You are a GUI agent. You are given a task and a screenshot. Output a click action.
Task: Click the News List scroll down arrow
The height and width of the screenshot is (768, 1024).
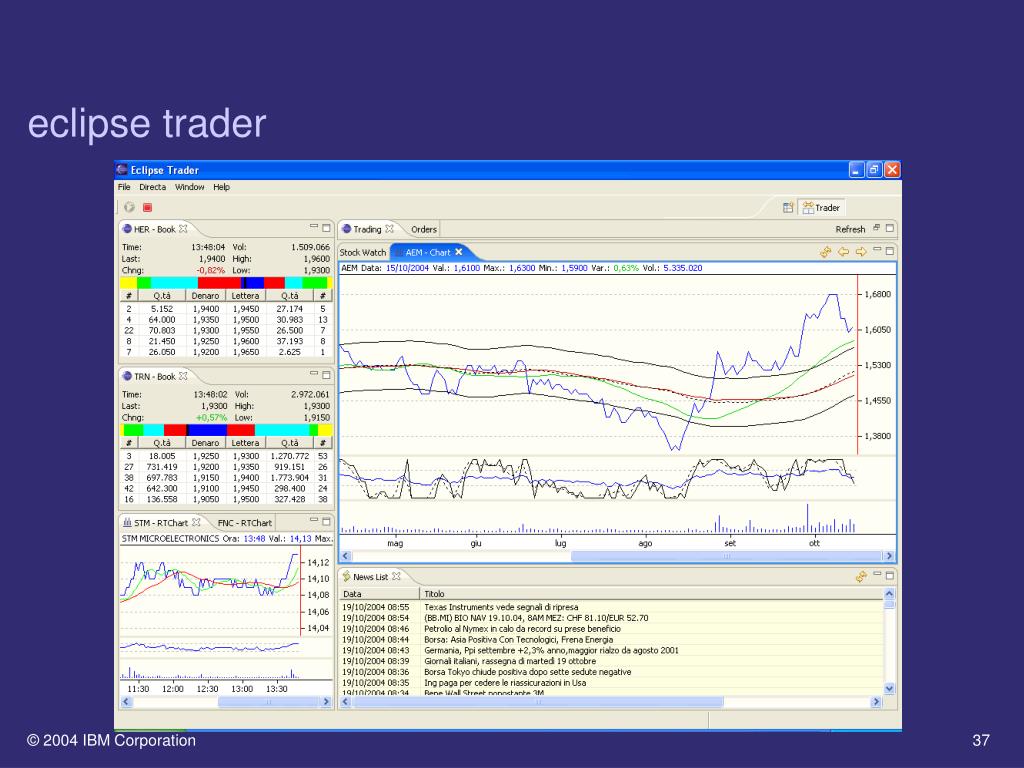click(x=888, y=688)
